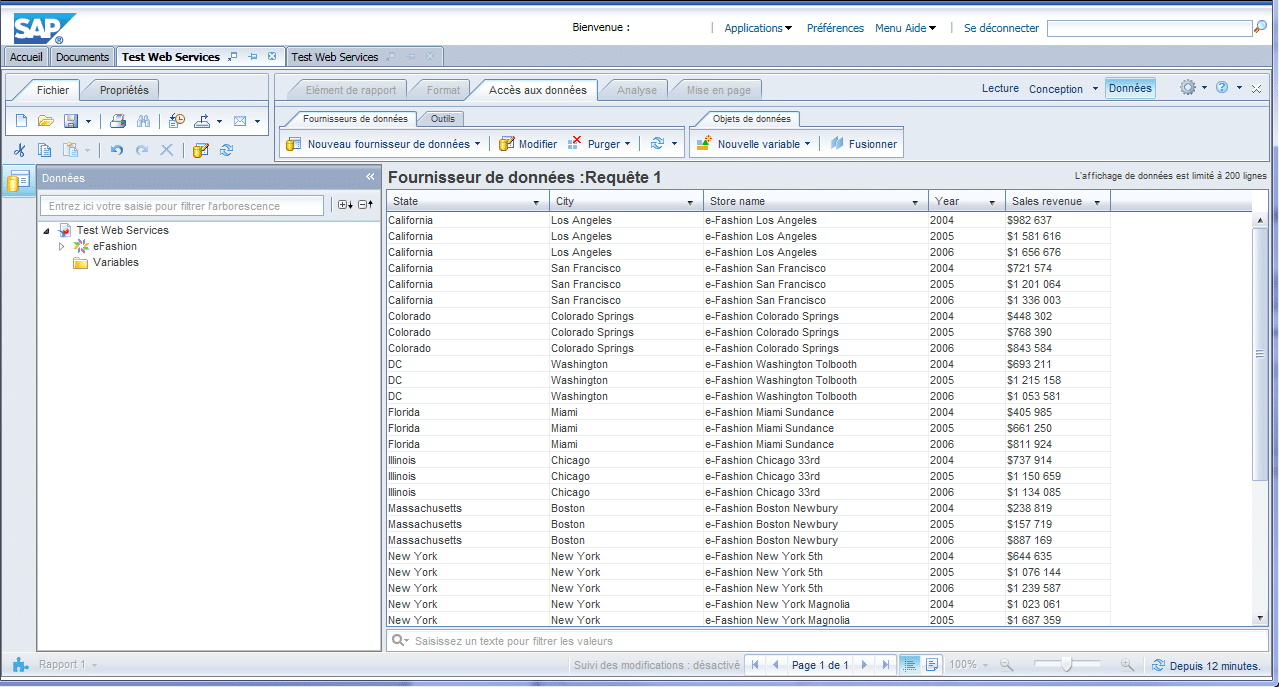
Task: Open the Applications menu
Action: click(x=758, y=28)
